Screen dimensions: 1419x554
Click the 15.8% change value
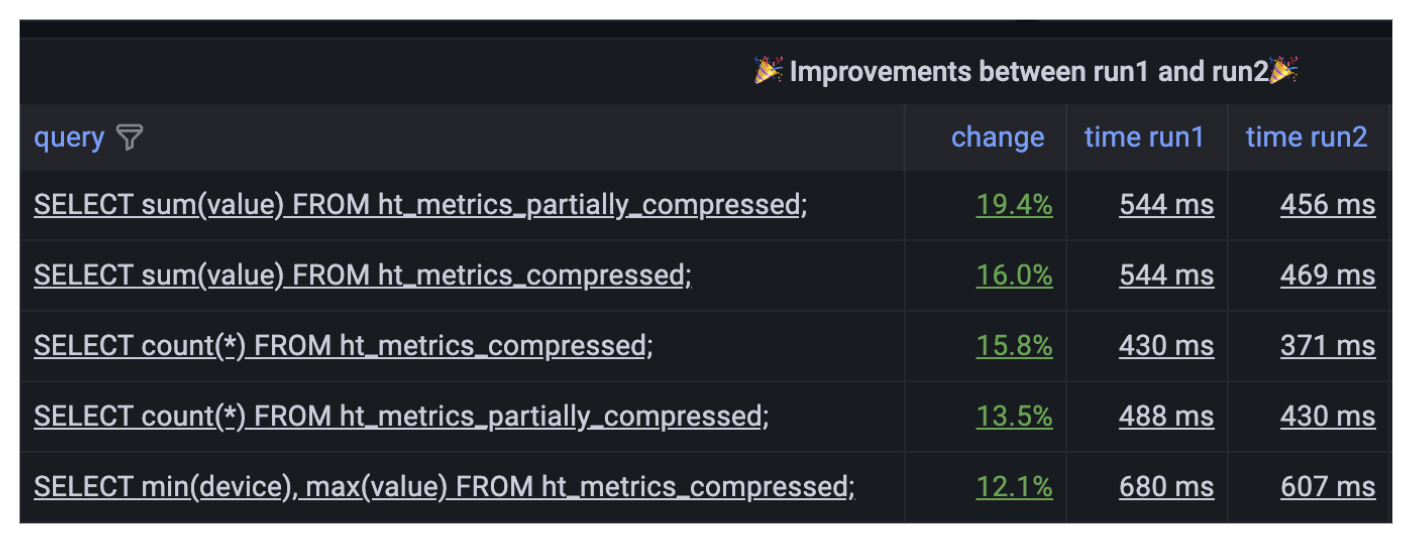(1014, 346)
